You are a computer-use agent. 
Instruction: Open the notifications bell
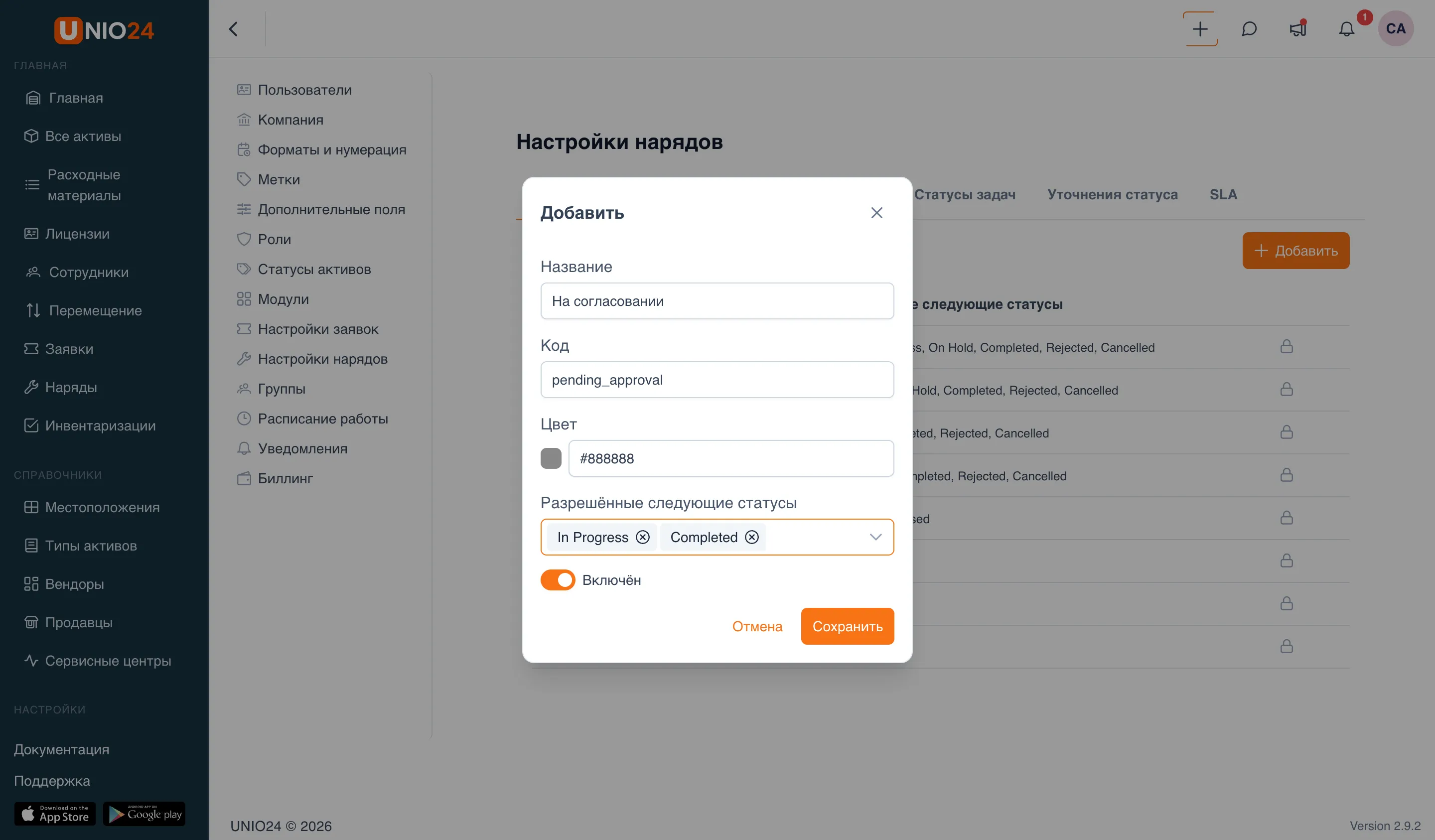point(1346,29)
